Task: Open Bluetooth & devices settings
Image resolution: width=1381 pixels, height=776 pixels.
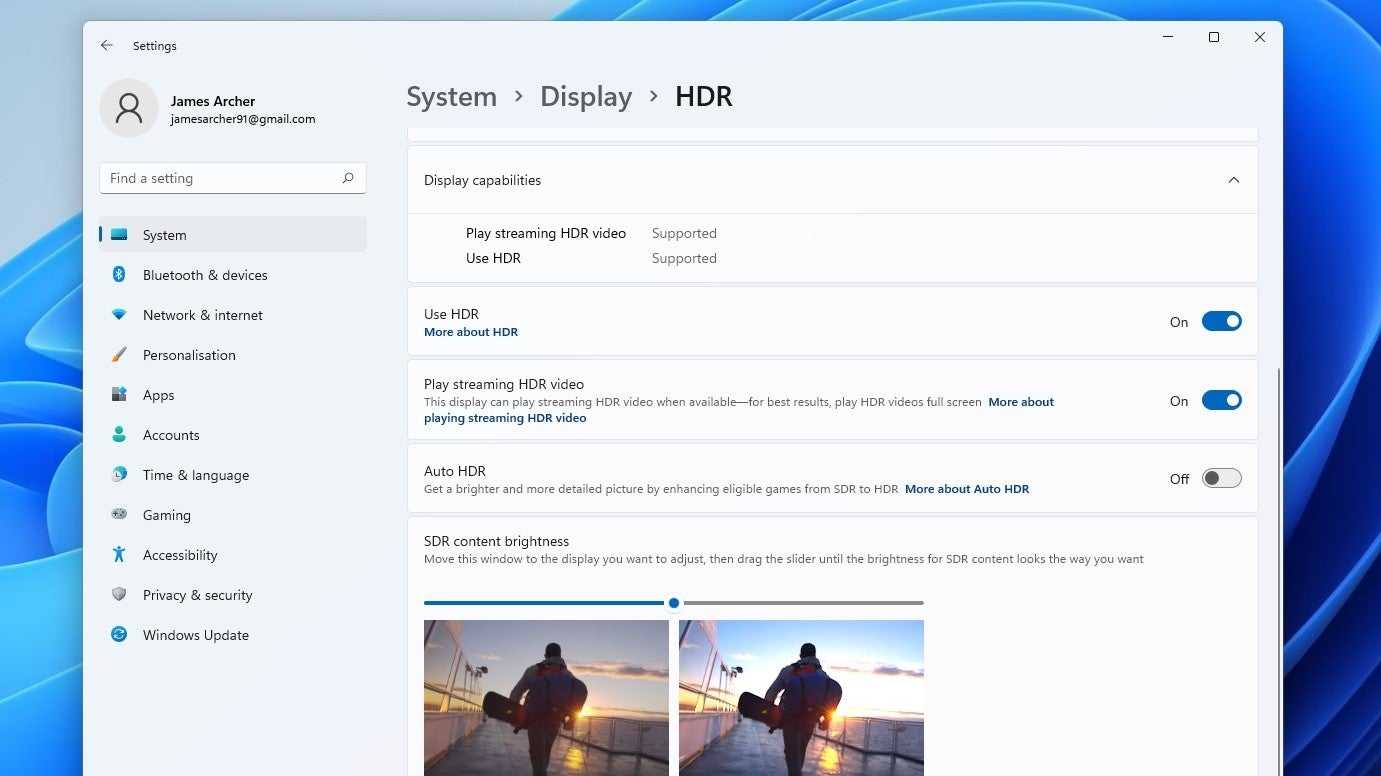Action: tap(233, 275)
